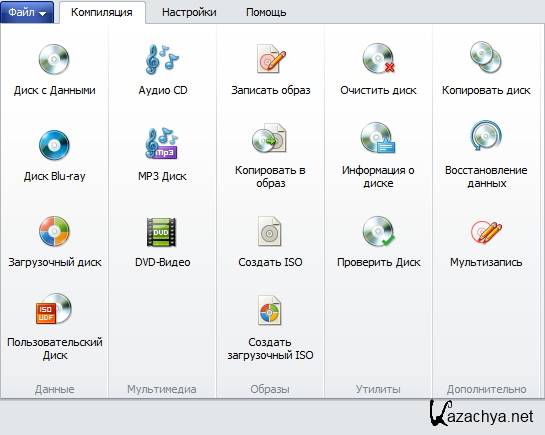Open the Диск с Данными data disc icon
545x435 pixels.
click(54, 59)
